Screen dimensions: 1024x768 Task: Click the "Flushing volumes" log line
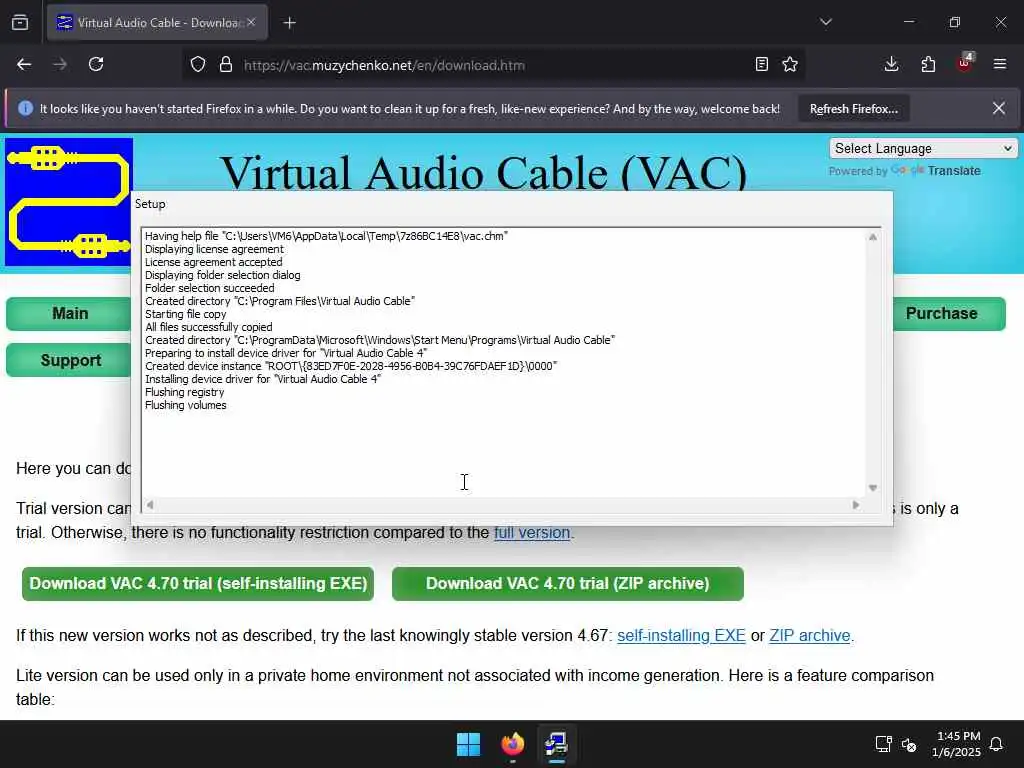(185, 406)
